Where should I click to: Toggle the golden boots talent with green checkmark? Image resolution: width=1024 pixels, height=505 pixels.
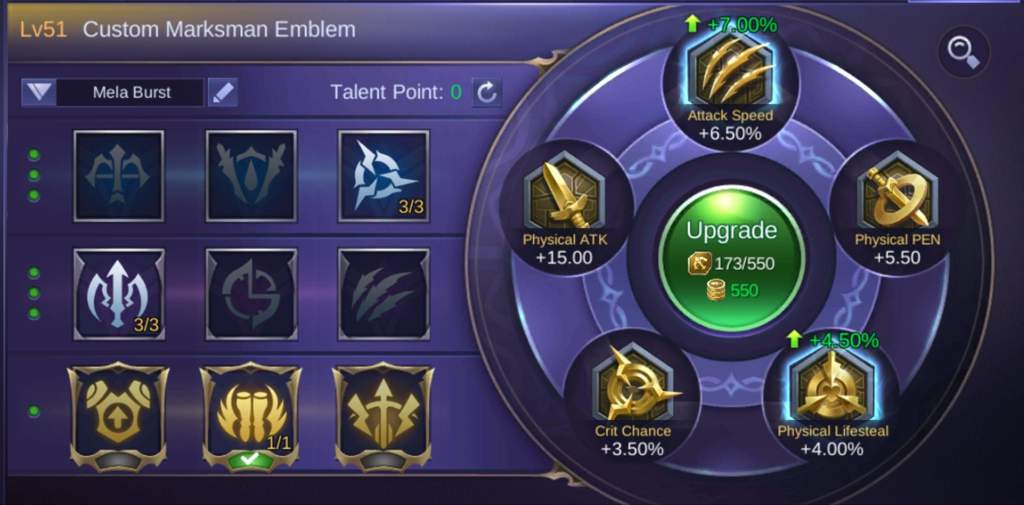251,416
